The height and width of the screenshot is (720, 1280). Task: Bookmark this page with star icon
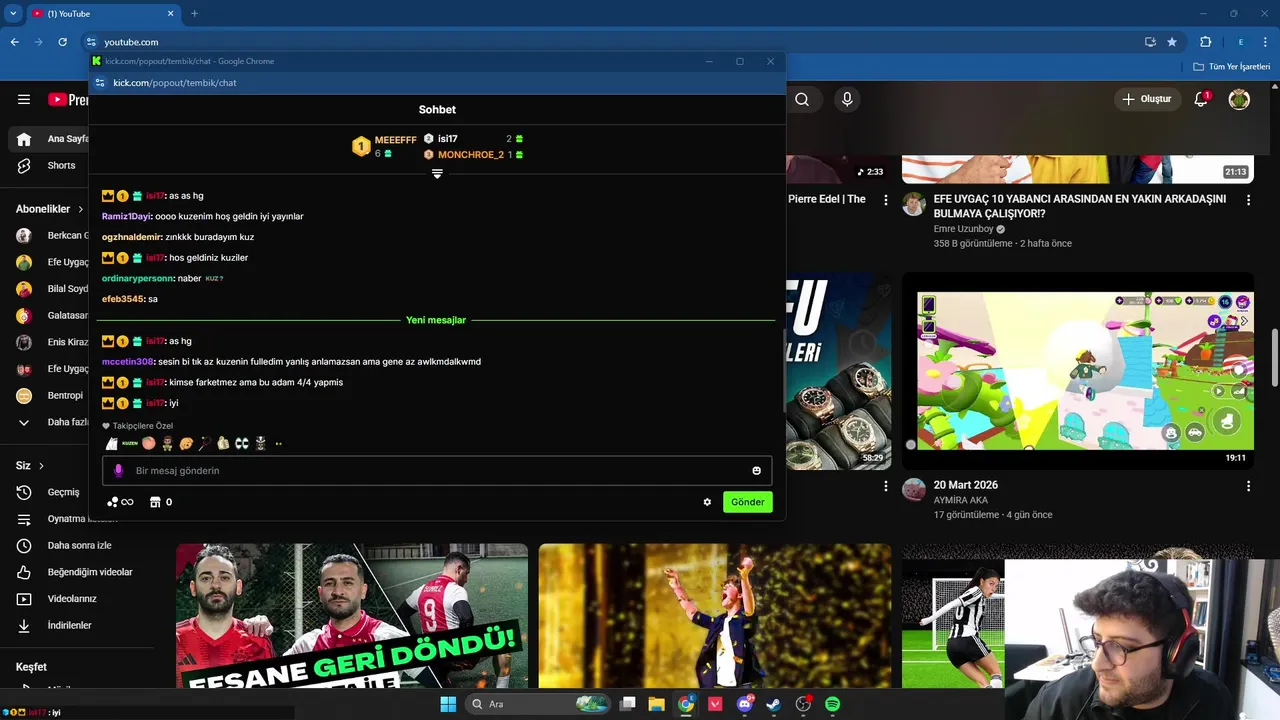click(x=1172, y=42)
